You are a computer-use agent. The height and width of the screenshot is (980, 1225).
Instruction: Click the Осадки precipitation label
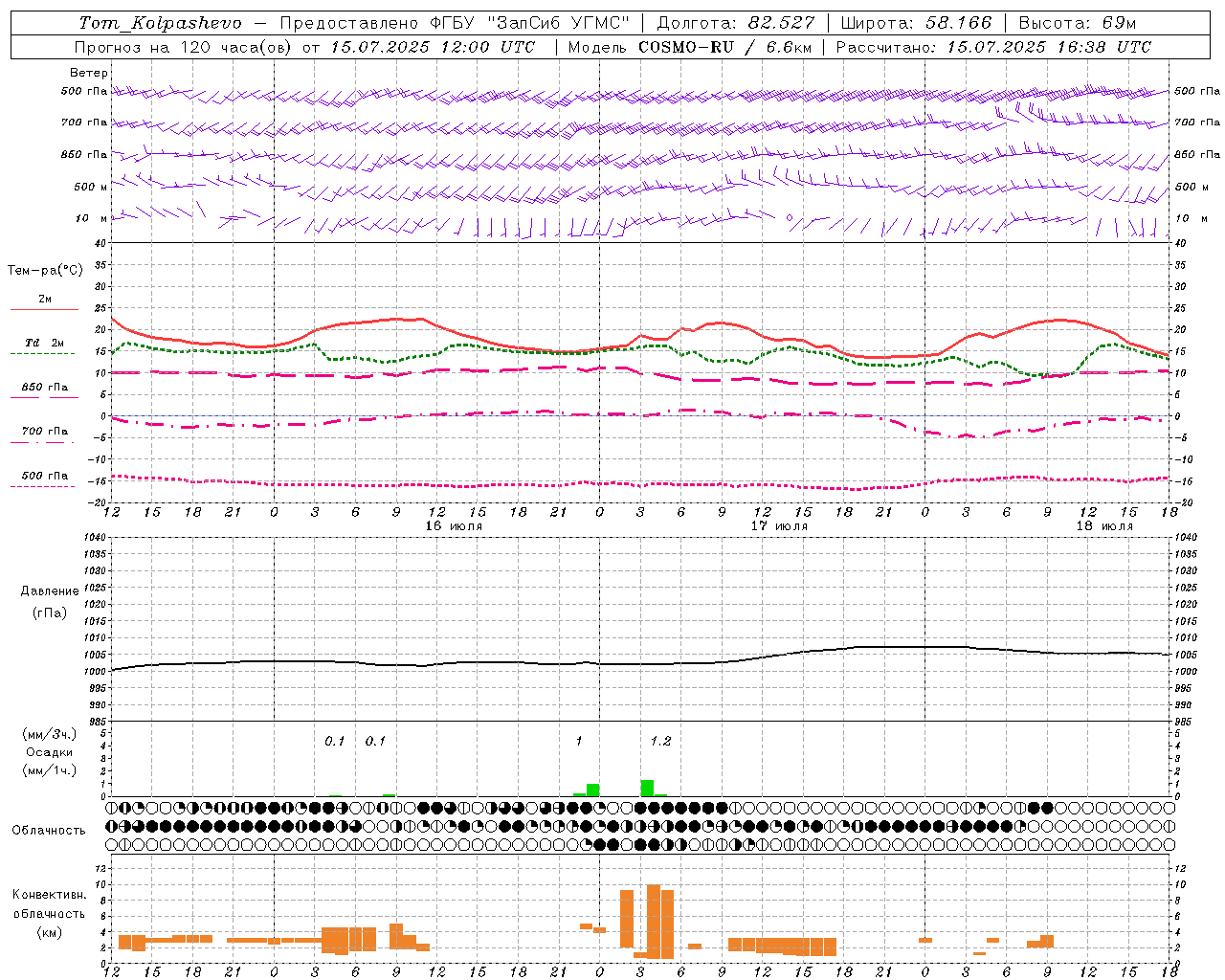point(49,752)
